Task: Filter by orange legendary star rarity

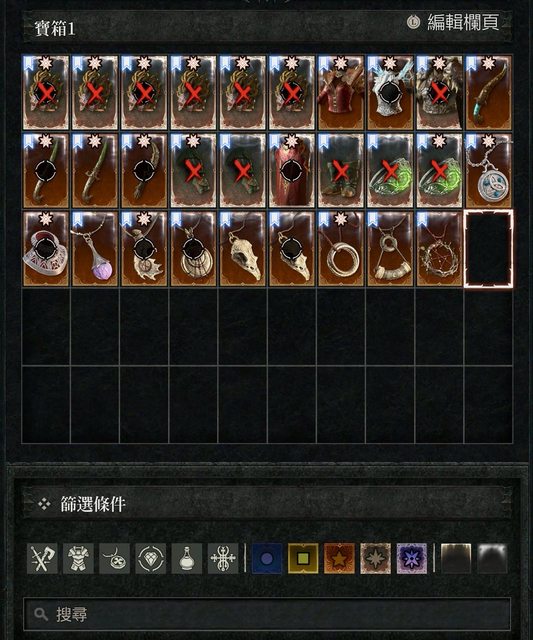Action: click(x=339, y=558)
